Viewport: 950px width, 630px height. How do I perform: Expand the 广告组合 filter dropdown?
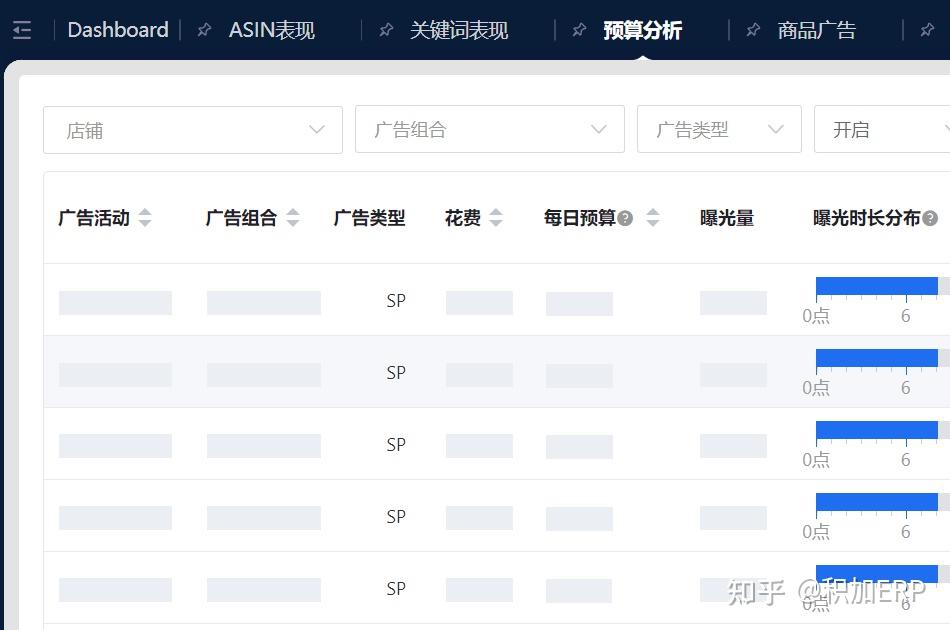point(489,129)
